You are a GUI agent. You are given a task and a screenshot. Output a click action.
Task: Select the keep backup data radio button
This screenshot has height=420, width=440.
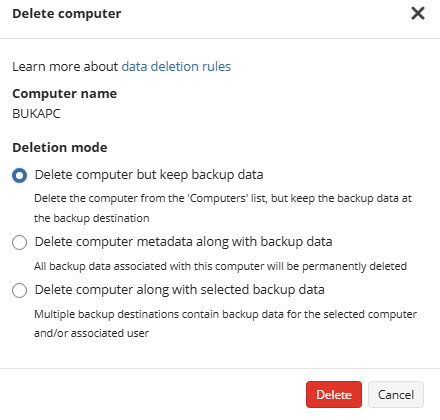19,175
